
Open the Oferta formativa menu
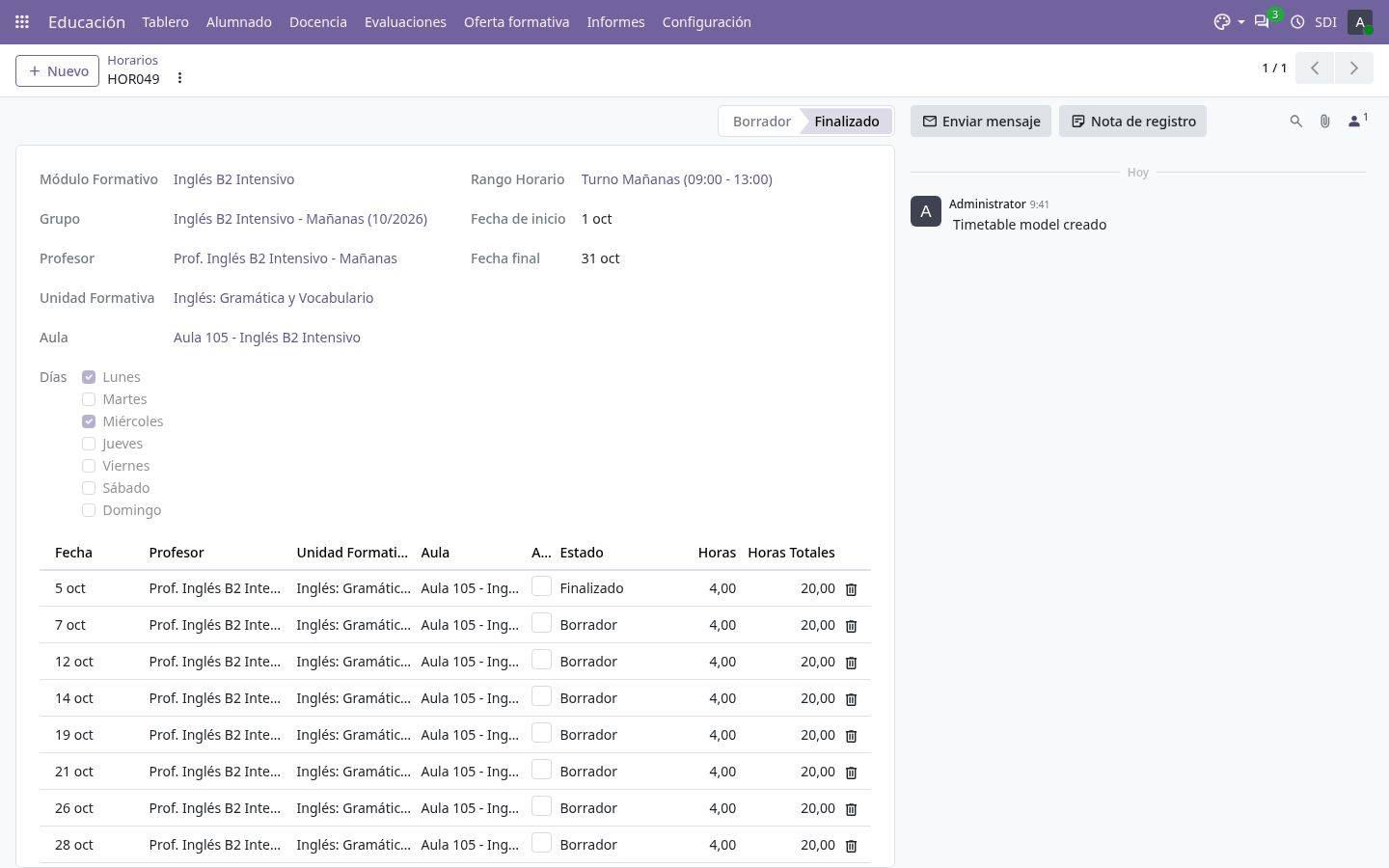tap(516, 21)
